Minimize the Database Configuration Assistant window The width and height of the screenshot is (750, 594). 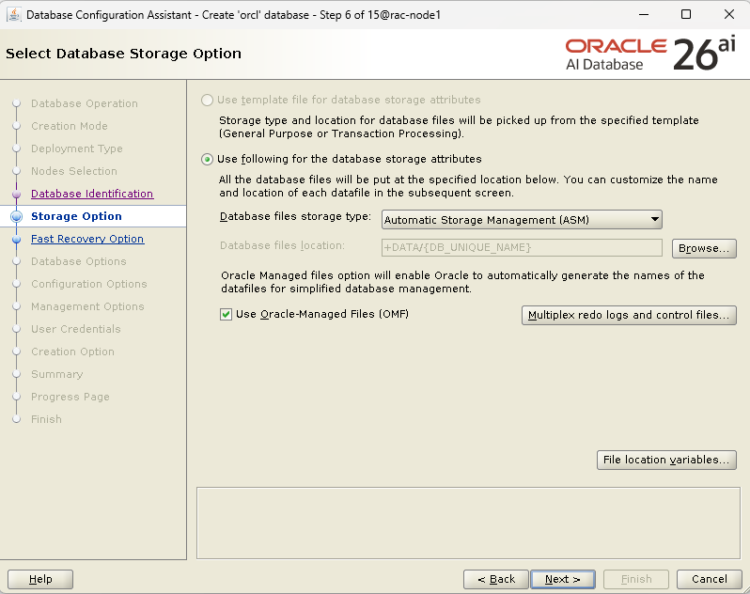[644, 14]
